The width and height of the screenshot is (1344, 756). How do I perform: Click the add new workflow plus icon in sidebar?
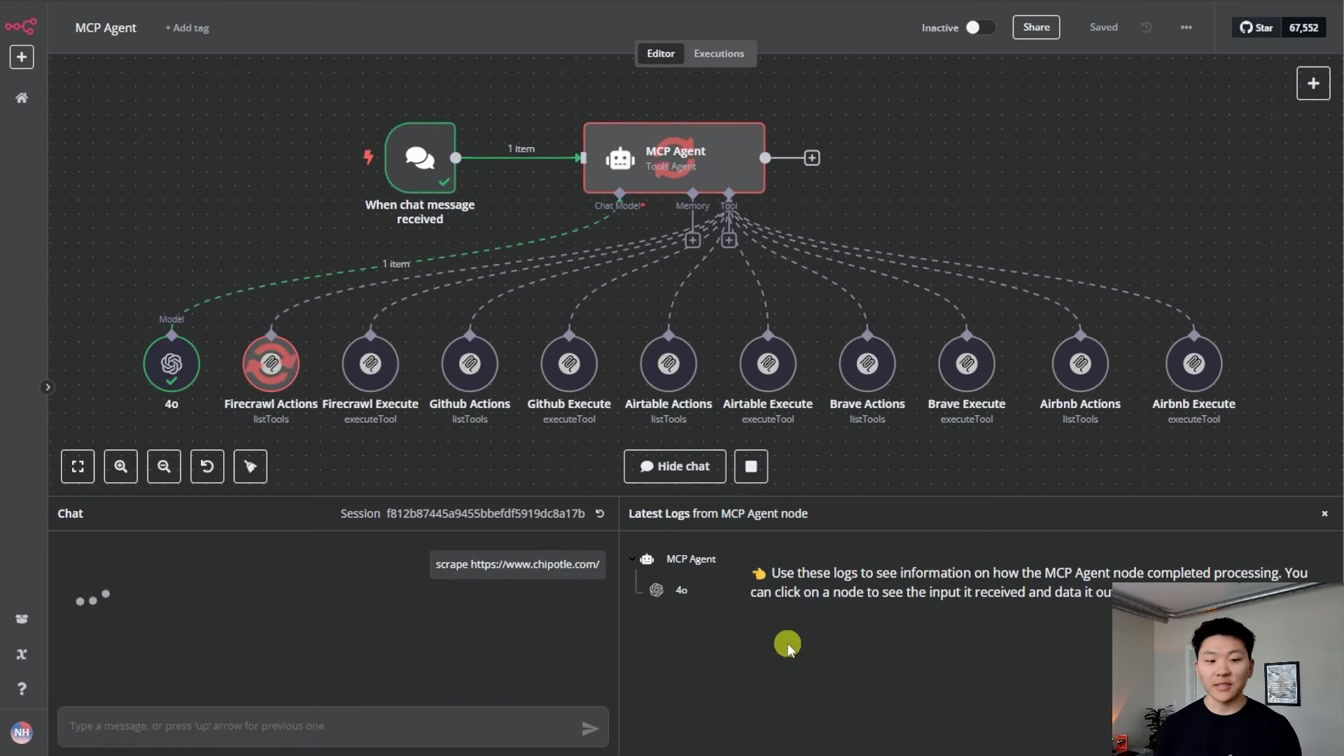point(21,57)
